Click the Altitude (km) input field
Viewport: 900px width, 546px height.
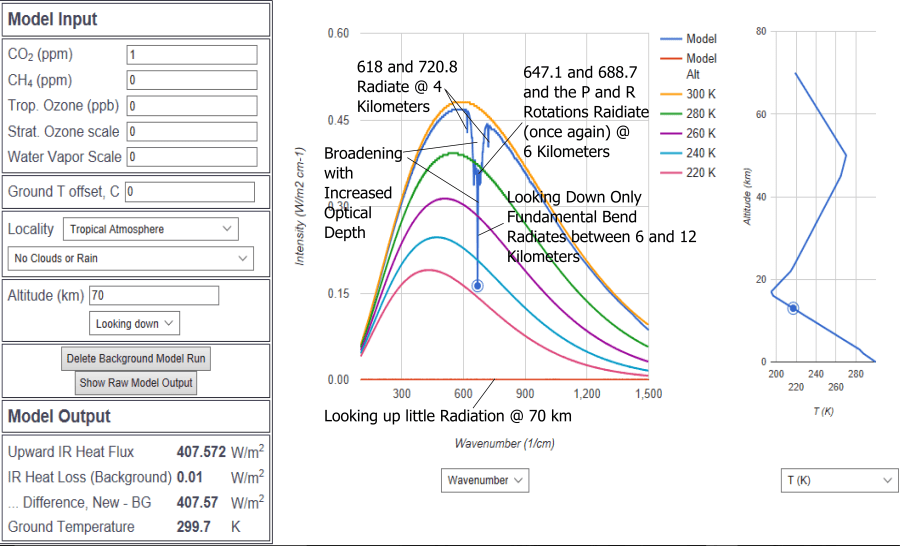pos(153,296)
